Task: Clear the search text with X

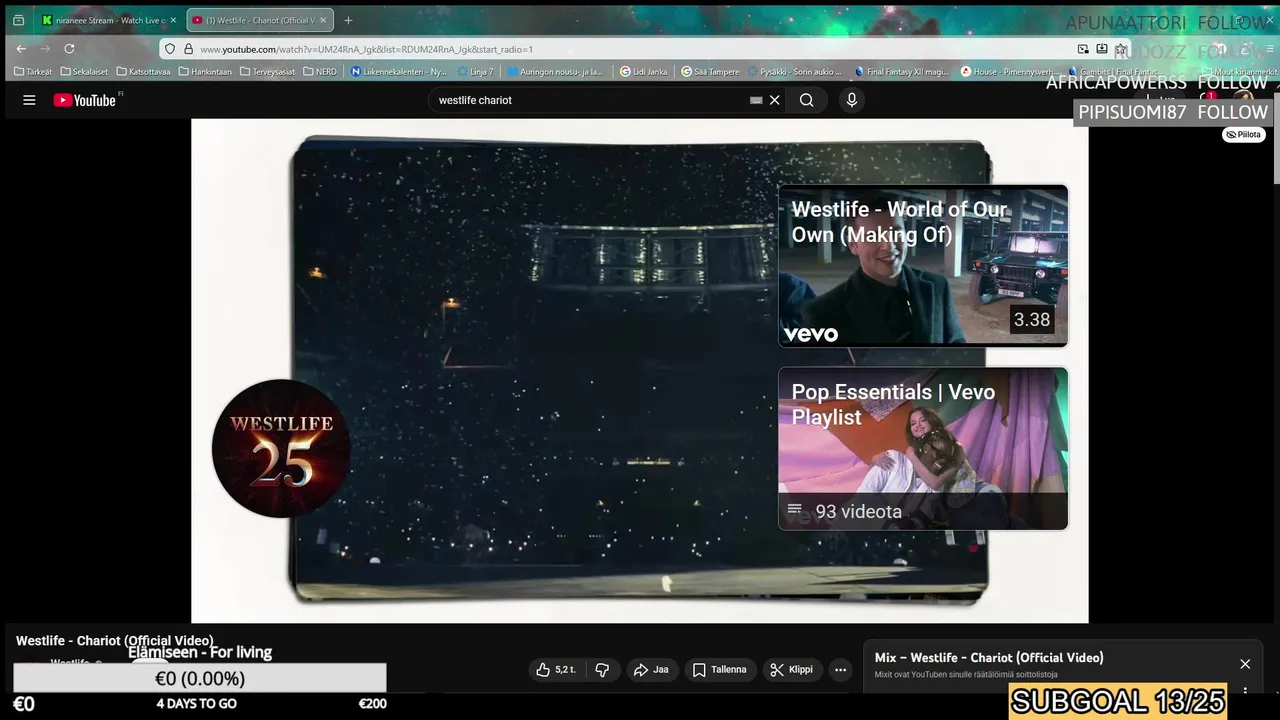Action: point(774,100)
